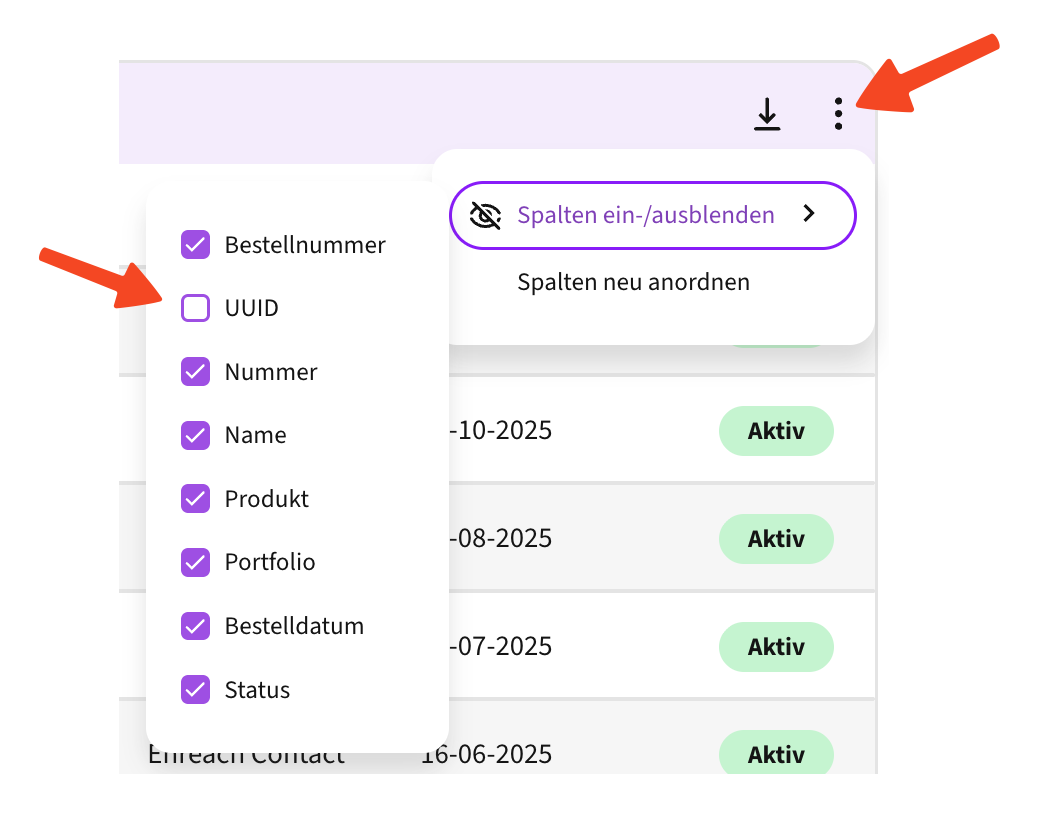Open the three-dot options menu
Viewport: 1038px width, 814px height.
(838, 114)
